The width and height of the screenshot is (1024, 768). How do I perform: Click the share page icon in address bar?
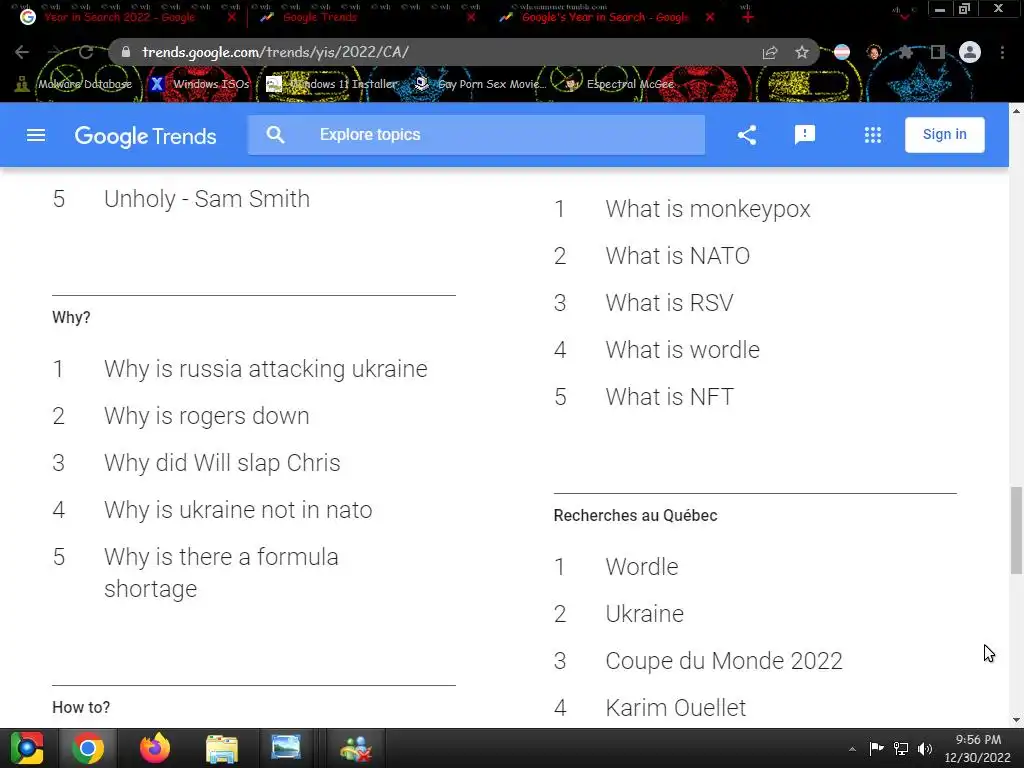tap(770, 52)
